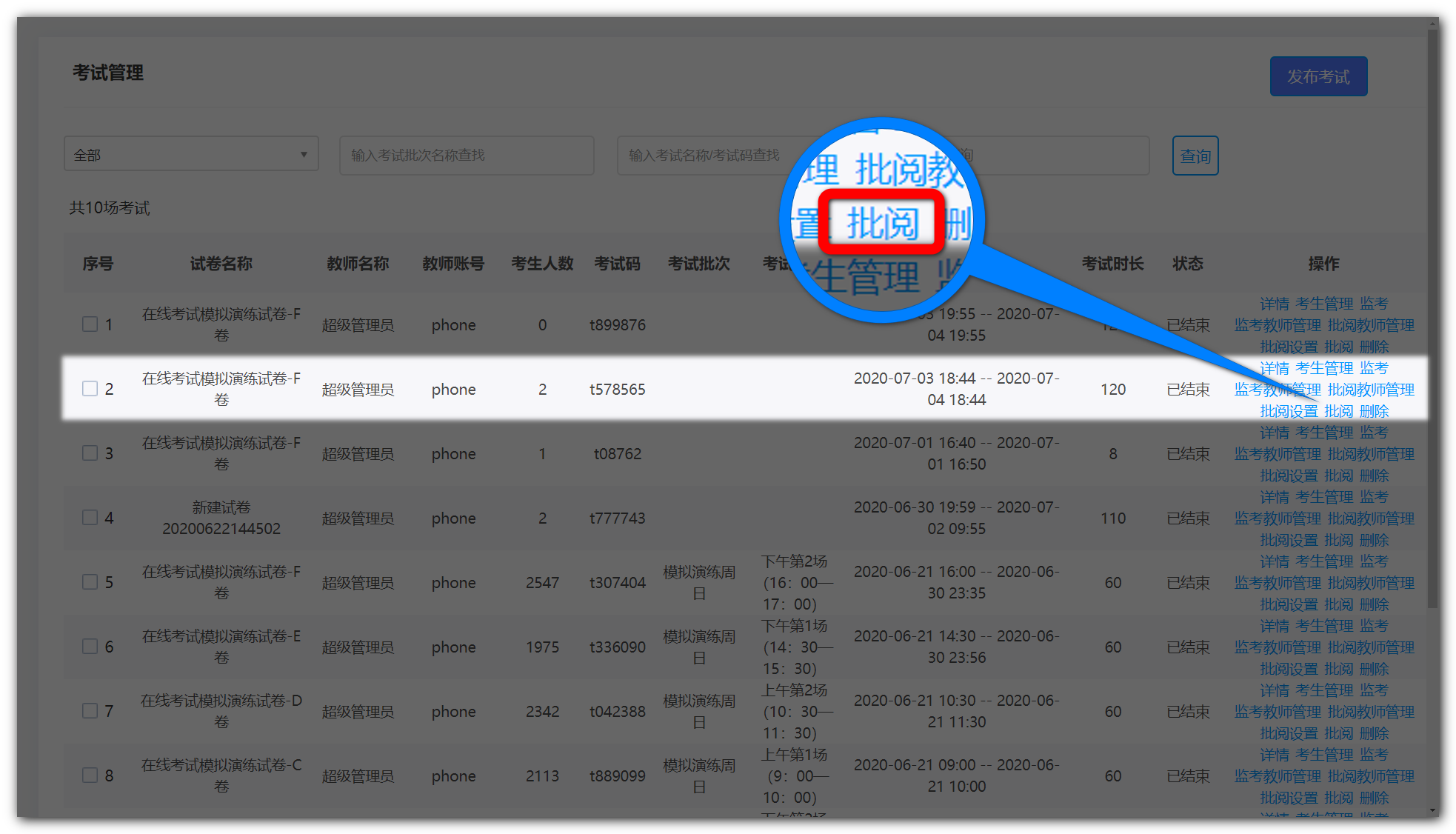Screen dimensions: 1456x834
Task: Click the 考试批次名称 search input field
Action: coord(466,156)
